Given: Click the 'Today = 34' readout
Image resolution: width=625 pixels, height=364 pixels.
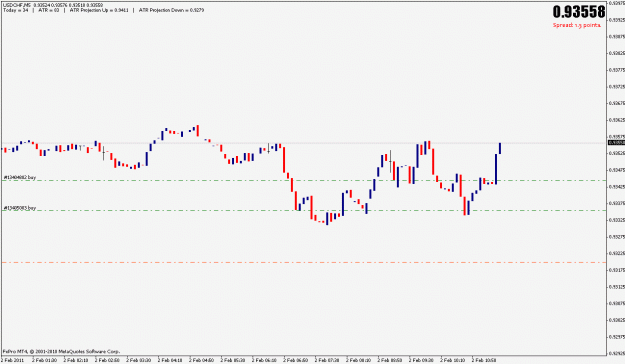Looking at the screenshot, I should tap(16, 10).
